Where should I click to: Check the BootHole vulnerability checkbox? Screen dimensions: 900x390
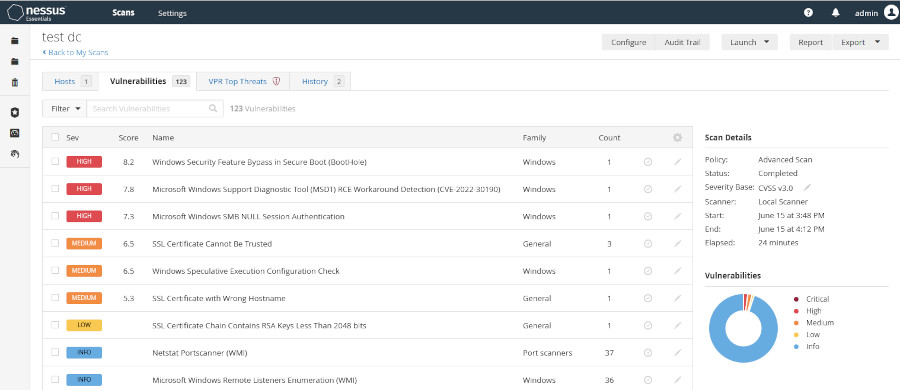click(x=55, y=161)
